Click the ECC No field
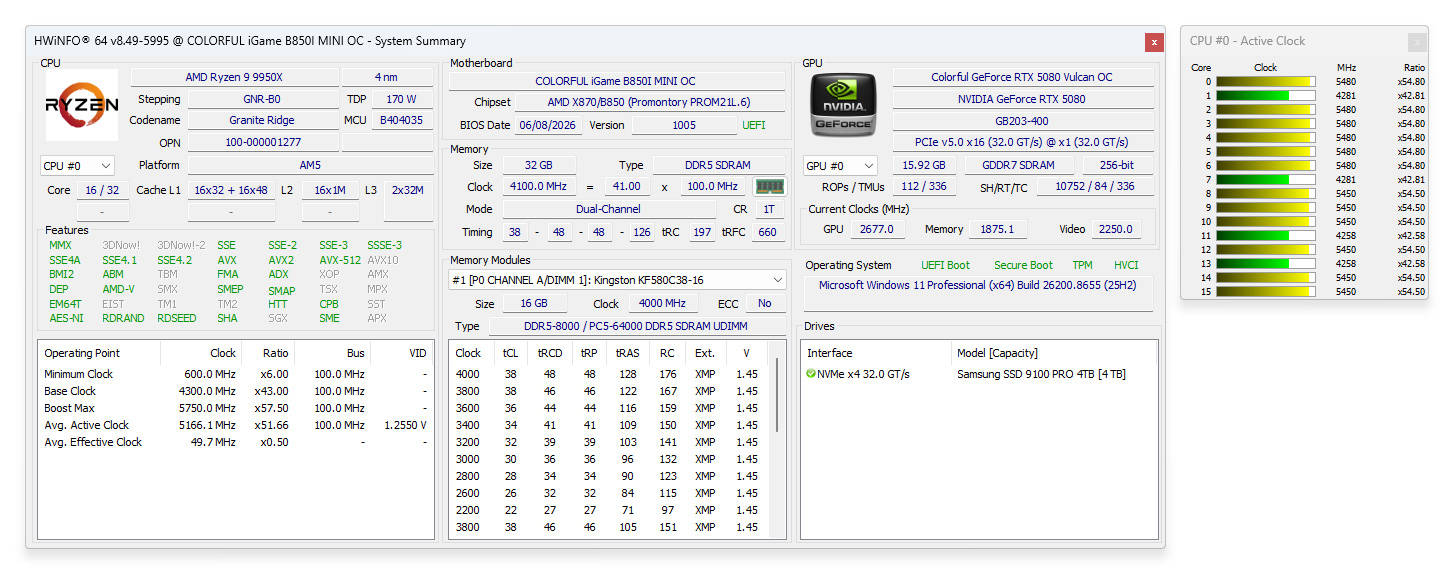 [765, 303]
